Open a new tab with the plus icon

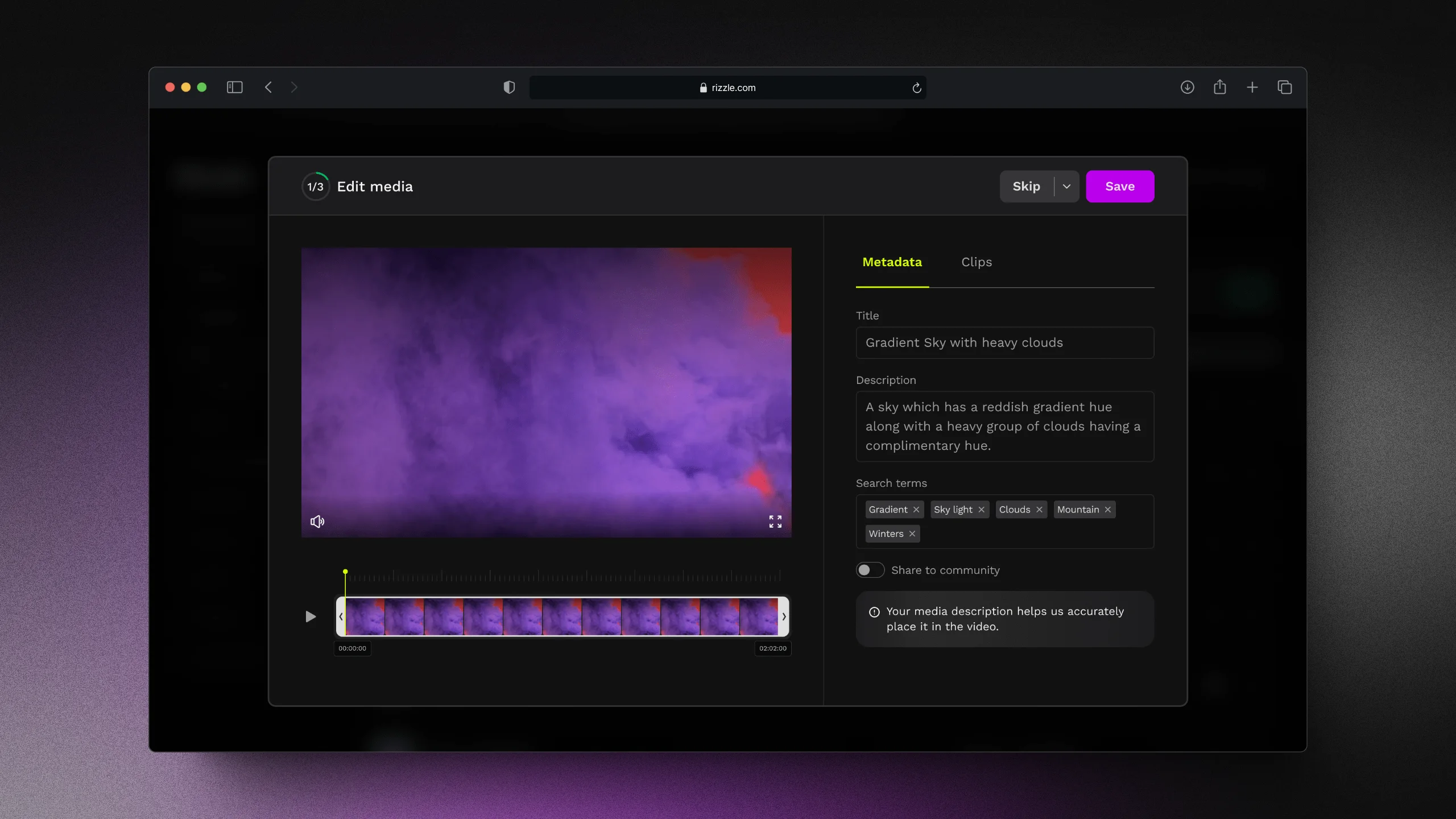click(x=1252, y=87)
